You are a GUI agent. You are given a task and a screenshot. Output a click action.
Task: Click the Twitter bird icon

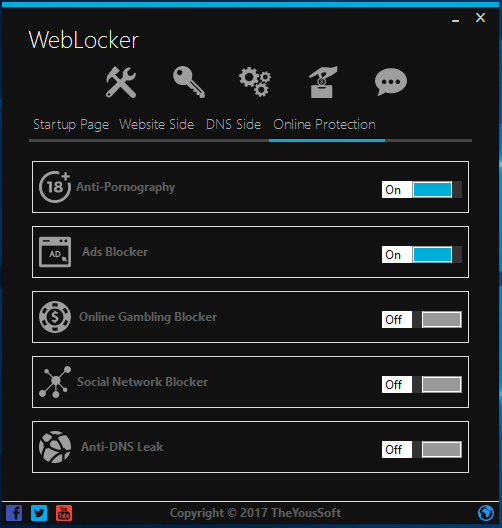coord(39,513)
